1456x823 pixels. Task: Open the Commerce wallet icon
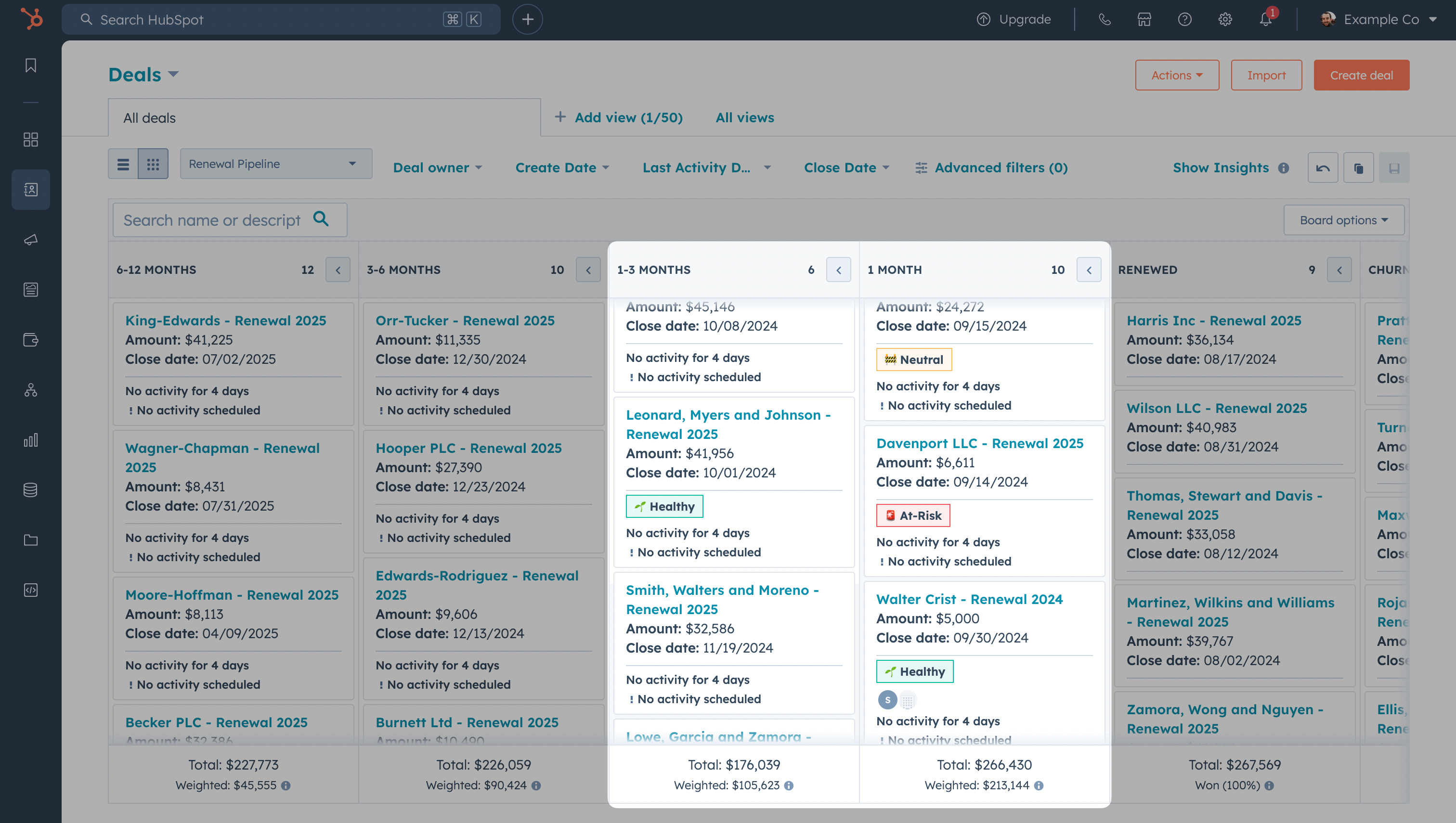(x=30, y=340)
